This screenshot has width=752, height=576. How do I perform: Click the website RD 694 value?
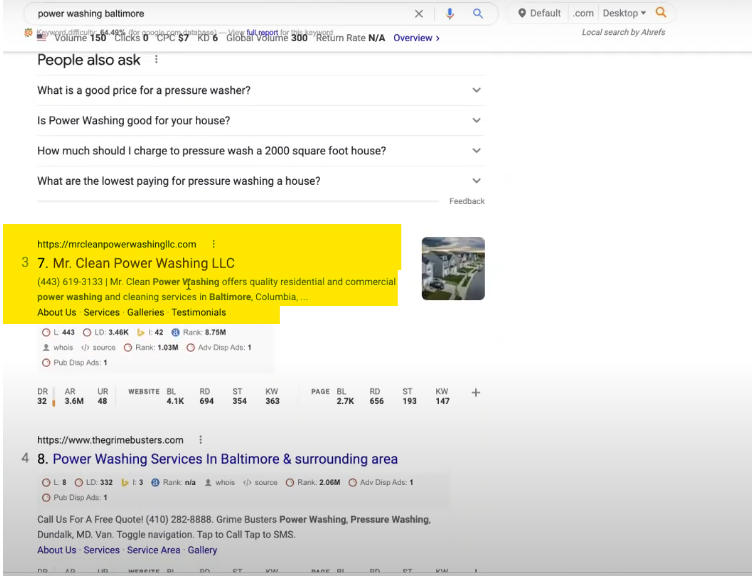point(207,401)
